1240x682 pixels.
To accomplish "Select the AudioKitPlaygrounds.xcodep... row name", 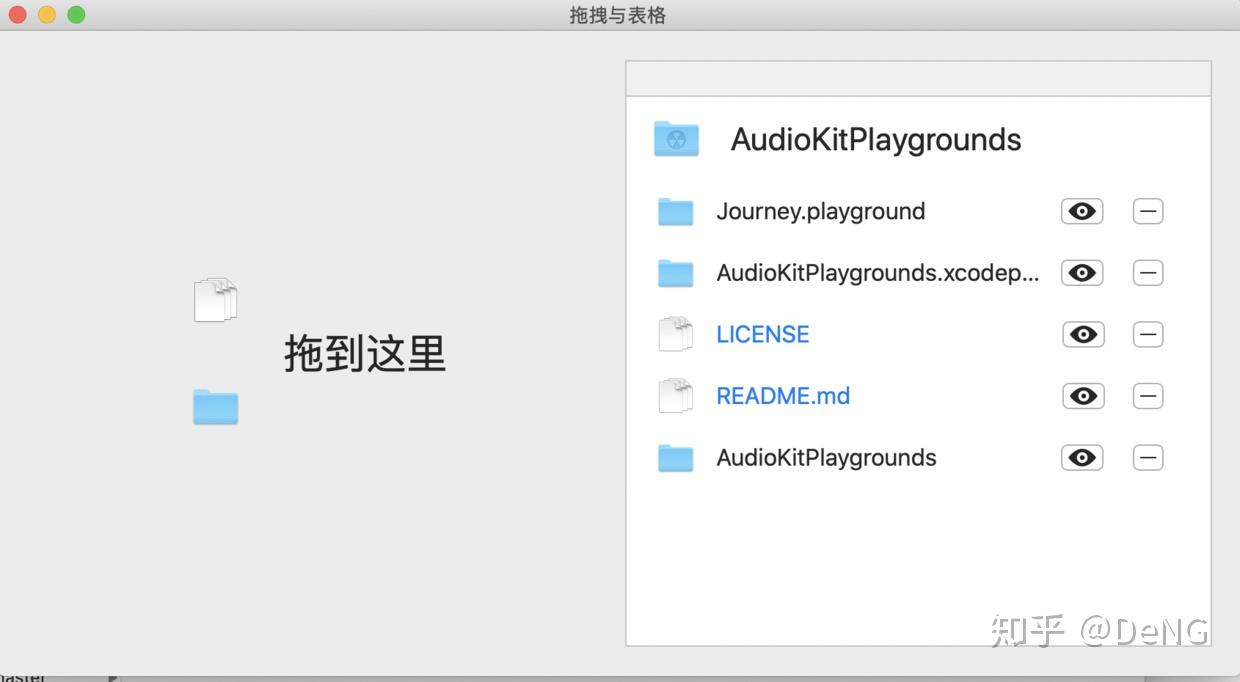I will click(878, 273).
